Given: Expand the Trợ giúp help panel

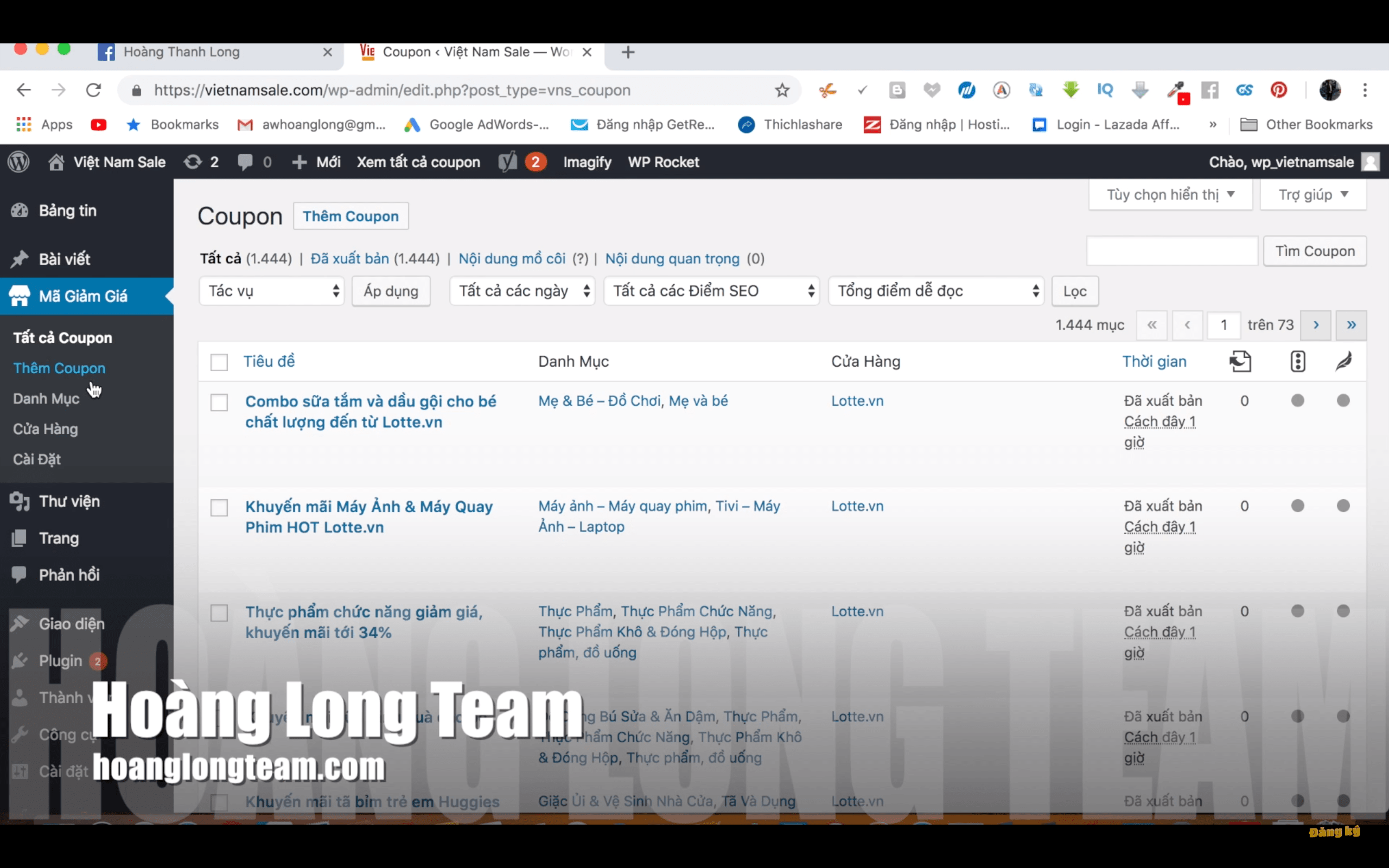Looking at the screenshot, I should (x=1313, y=195).
